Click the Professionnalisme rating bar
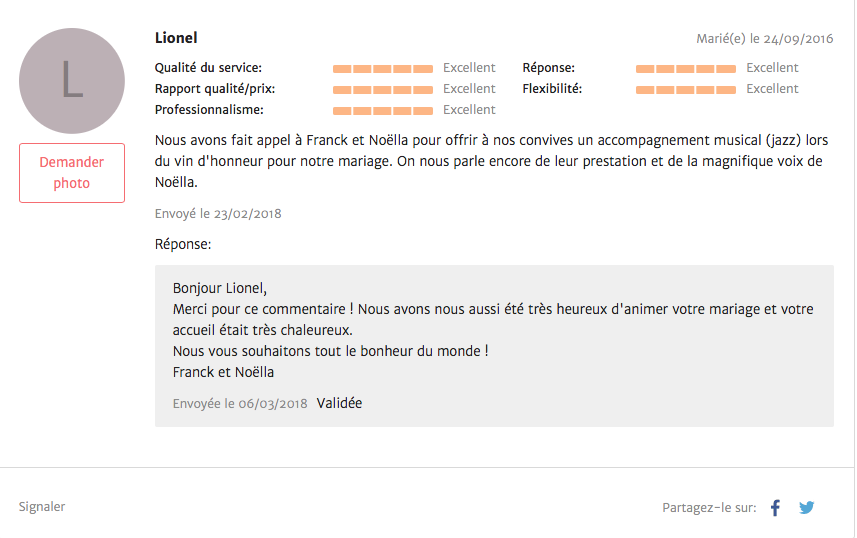 point(383,111)
